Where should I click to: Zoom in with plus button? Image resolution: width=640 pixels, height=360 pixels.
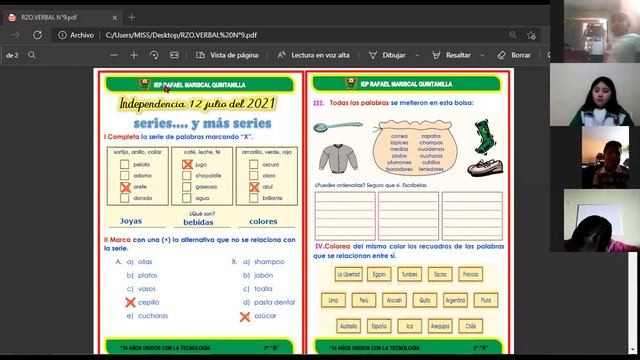click(x=134, y=55)
